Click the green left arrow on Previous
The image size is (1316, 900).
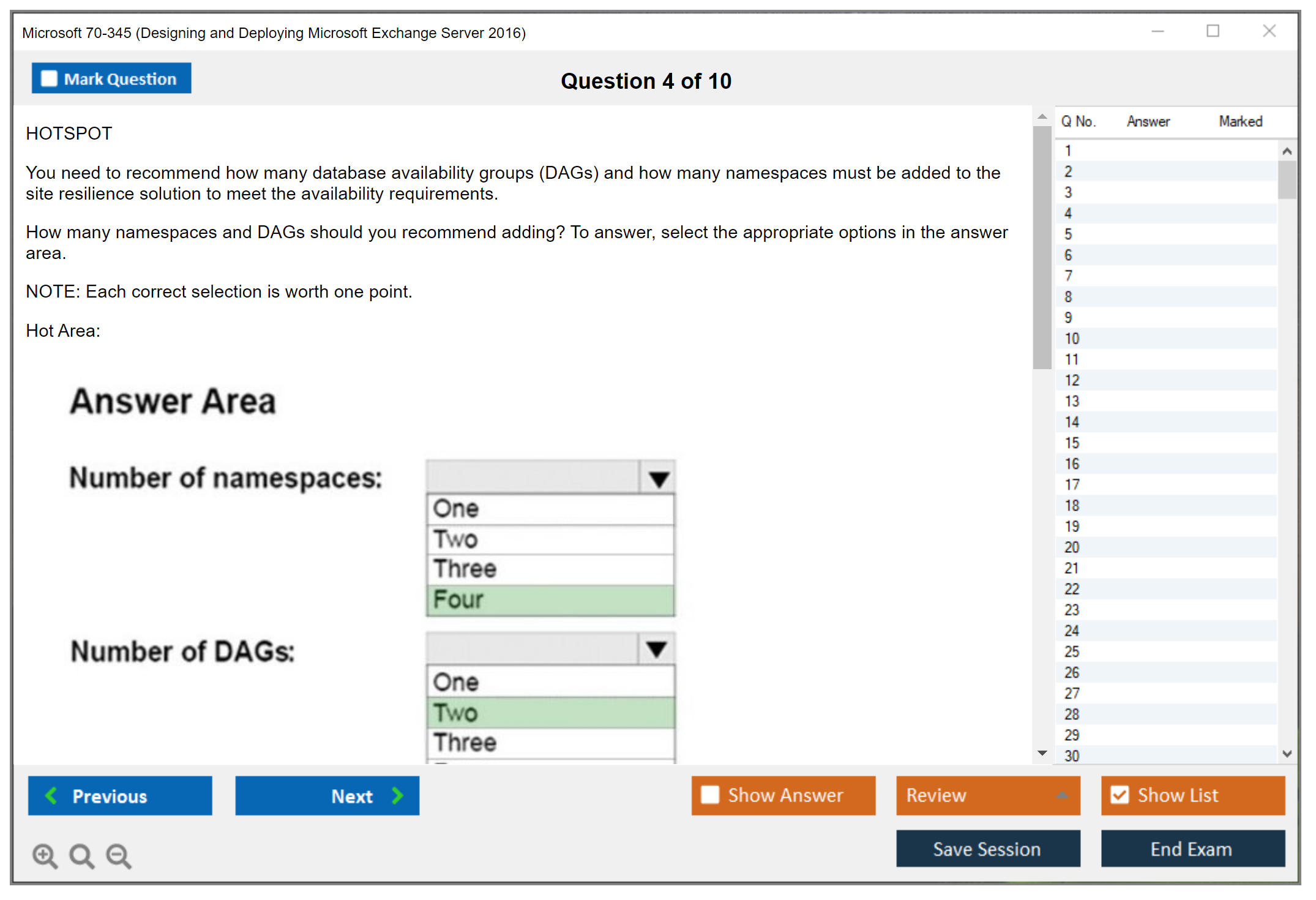click(51, 795)
